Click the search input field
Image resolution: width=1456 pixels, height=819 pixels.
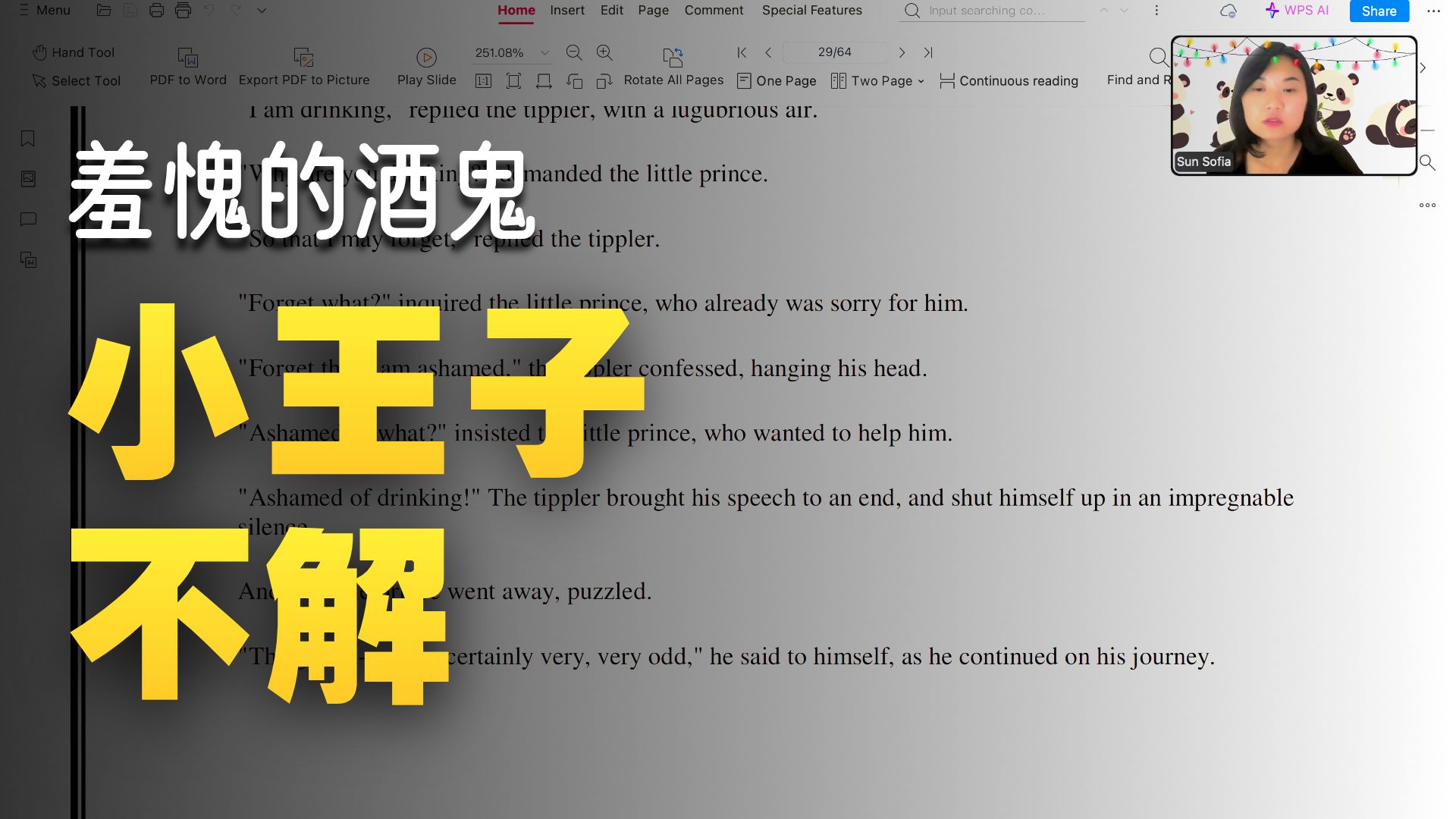click(992, 11)
